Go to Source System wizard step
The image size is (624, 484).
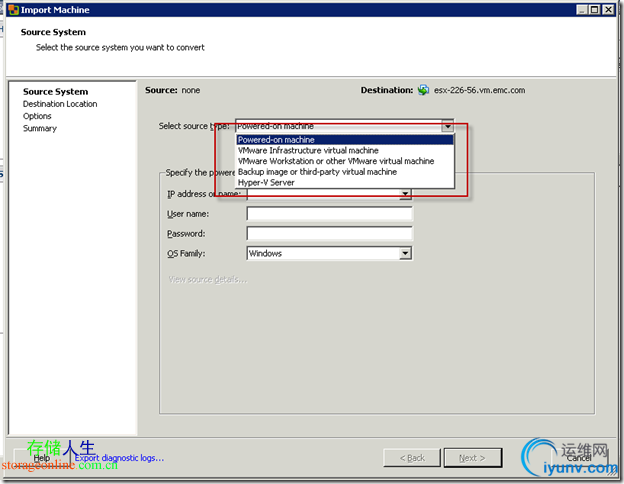[55, 92]
